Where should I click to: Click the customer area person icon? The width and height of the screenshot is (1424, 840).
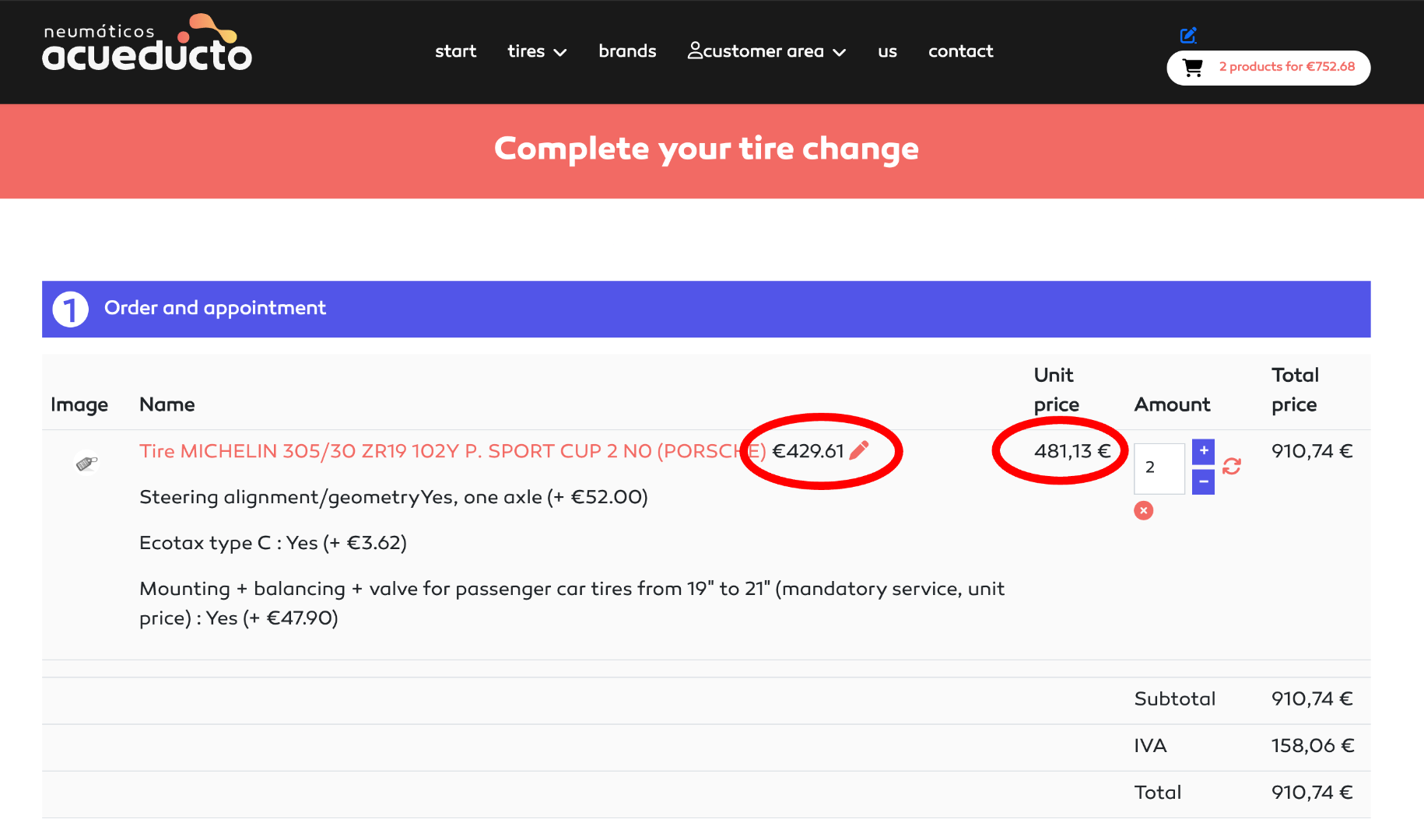point(695,51)
